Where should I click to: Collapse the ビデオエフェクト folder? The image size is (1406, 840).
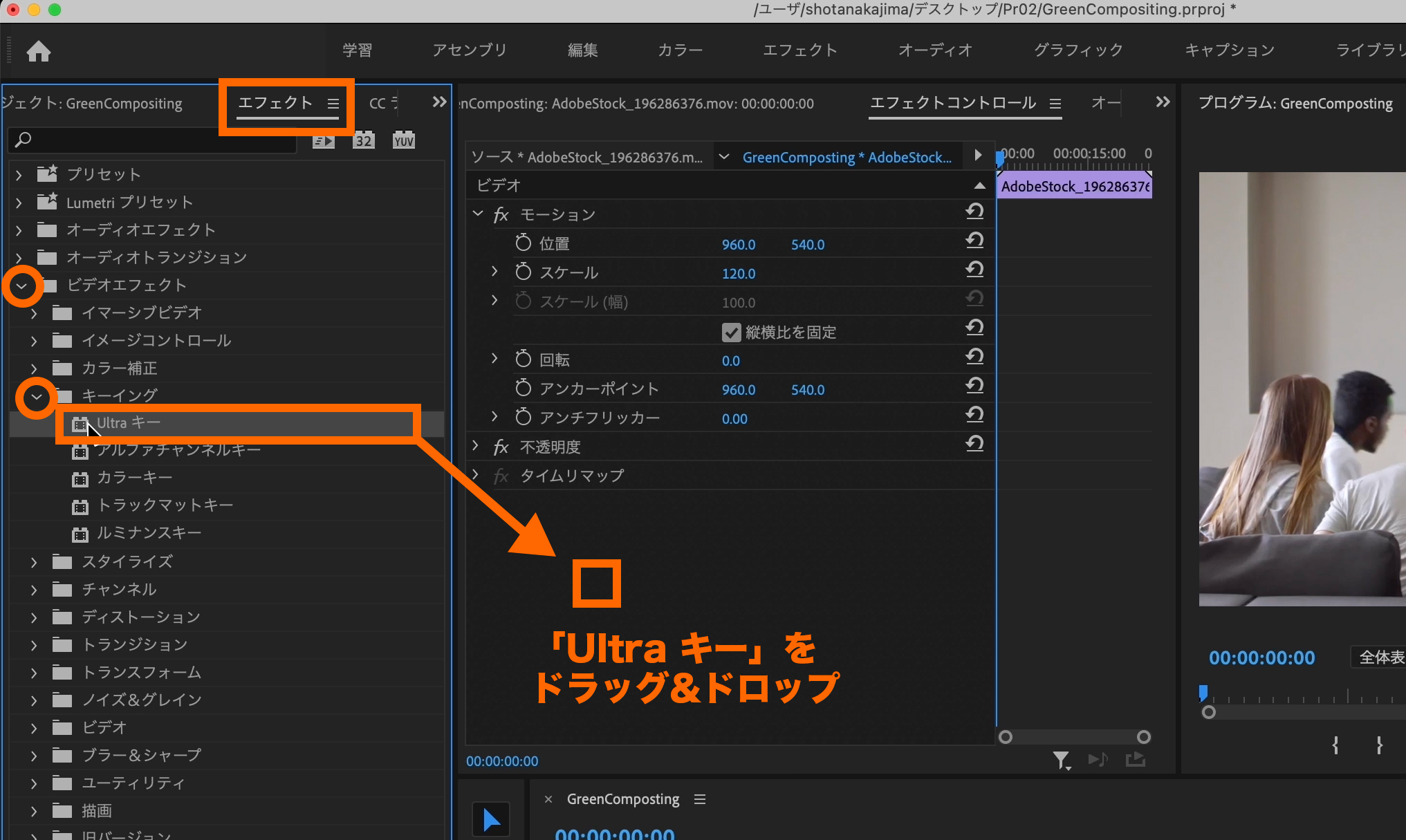pos(22,286)
